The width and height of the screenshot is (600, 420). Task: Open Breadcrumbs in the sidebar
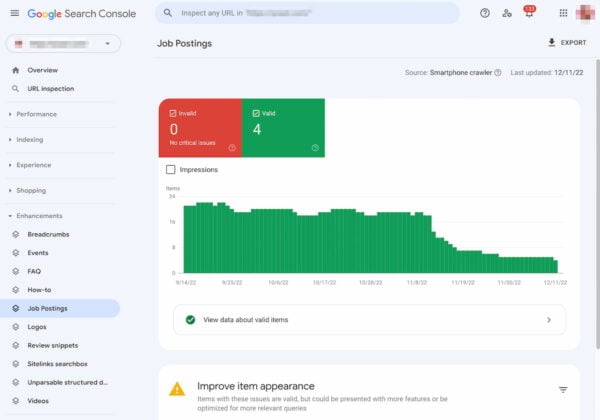(48, 234)
